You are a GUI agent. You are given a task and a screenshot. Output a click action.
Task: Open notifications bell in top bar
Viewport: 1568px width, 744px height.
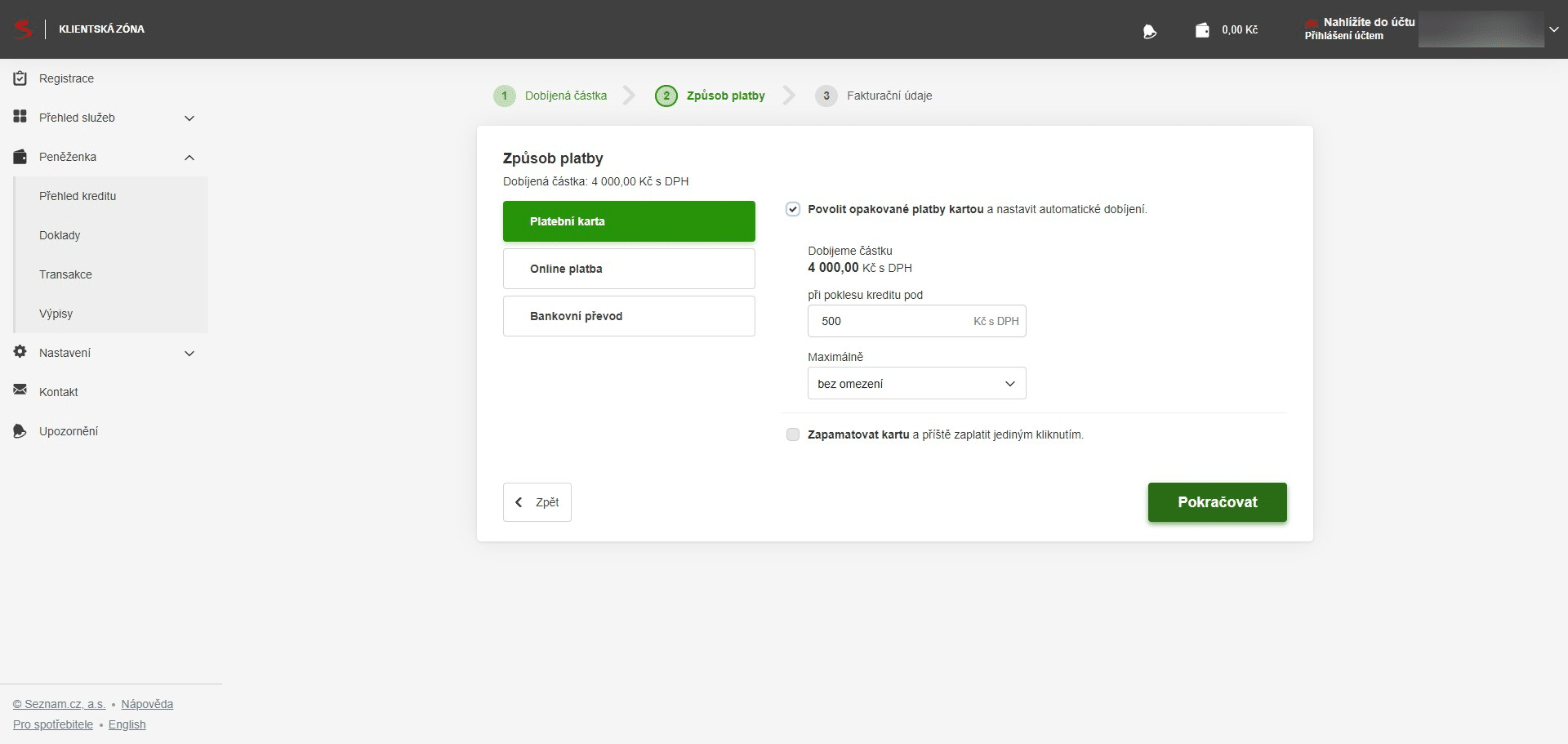(1150, 31)
